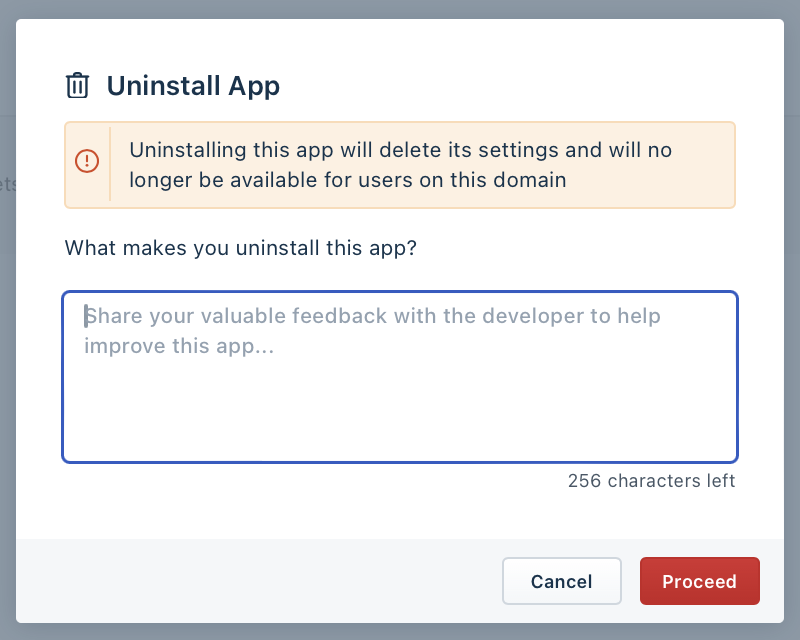This screenshot has height=640, width=800.
Task: Click the "Uninstall App" dialog heading
Action: 193,85
